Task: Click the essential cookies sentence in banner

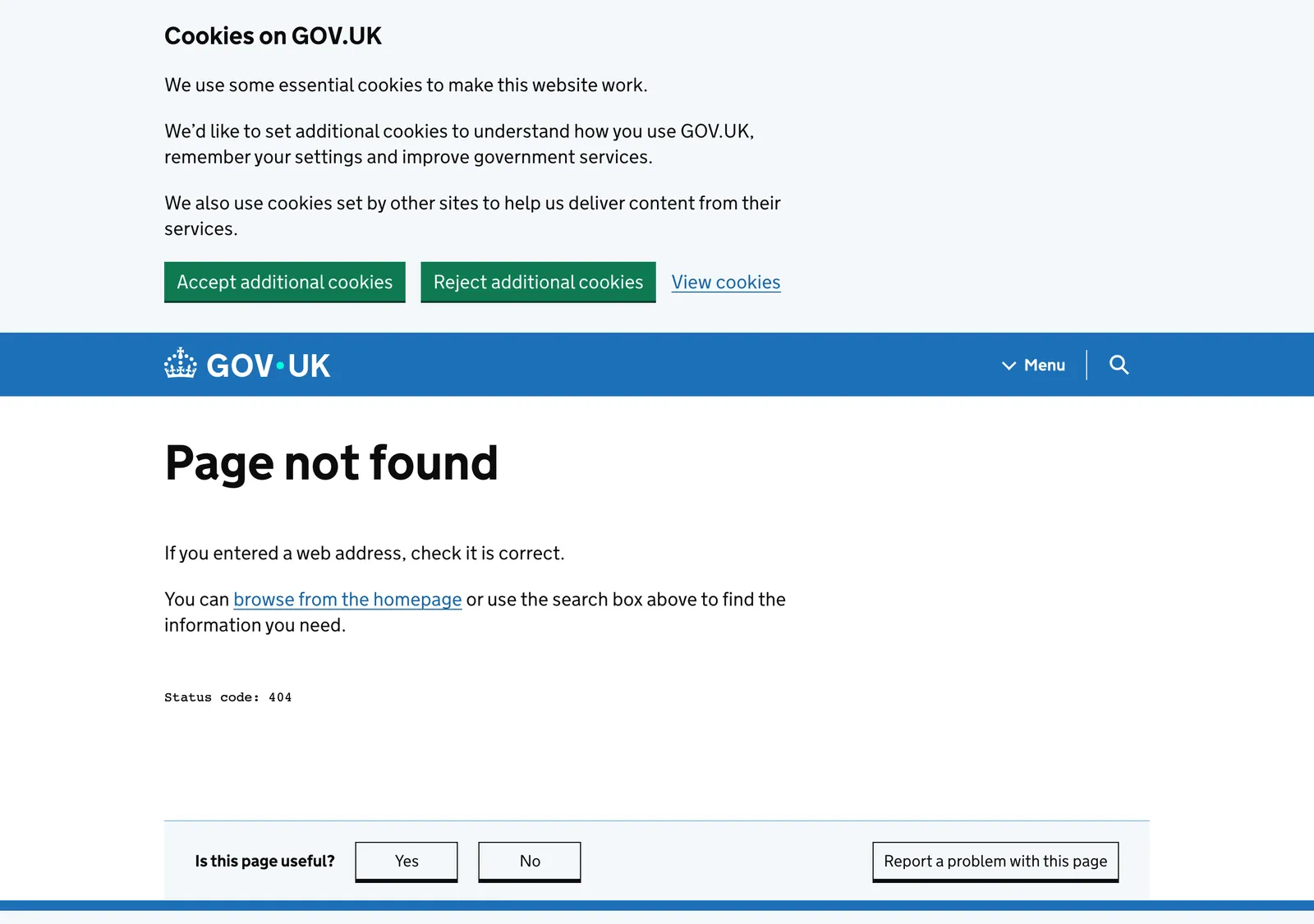Action: [406, 85]
